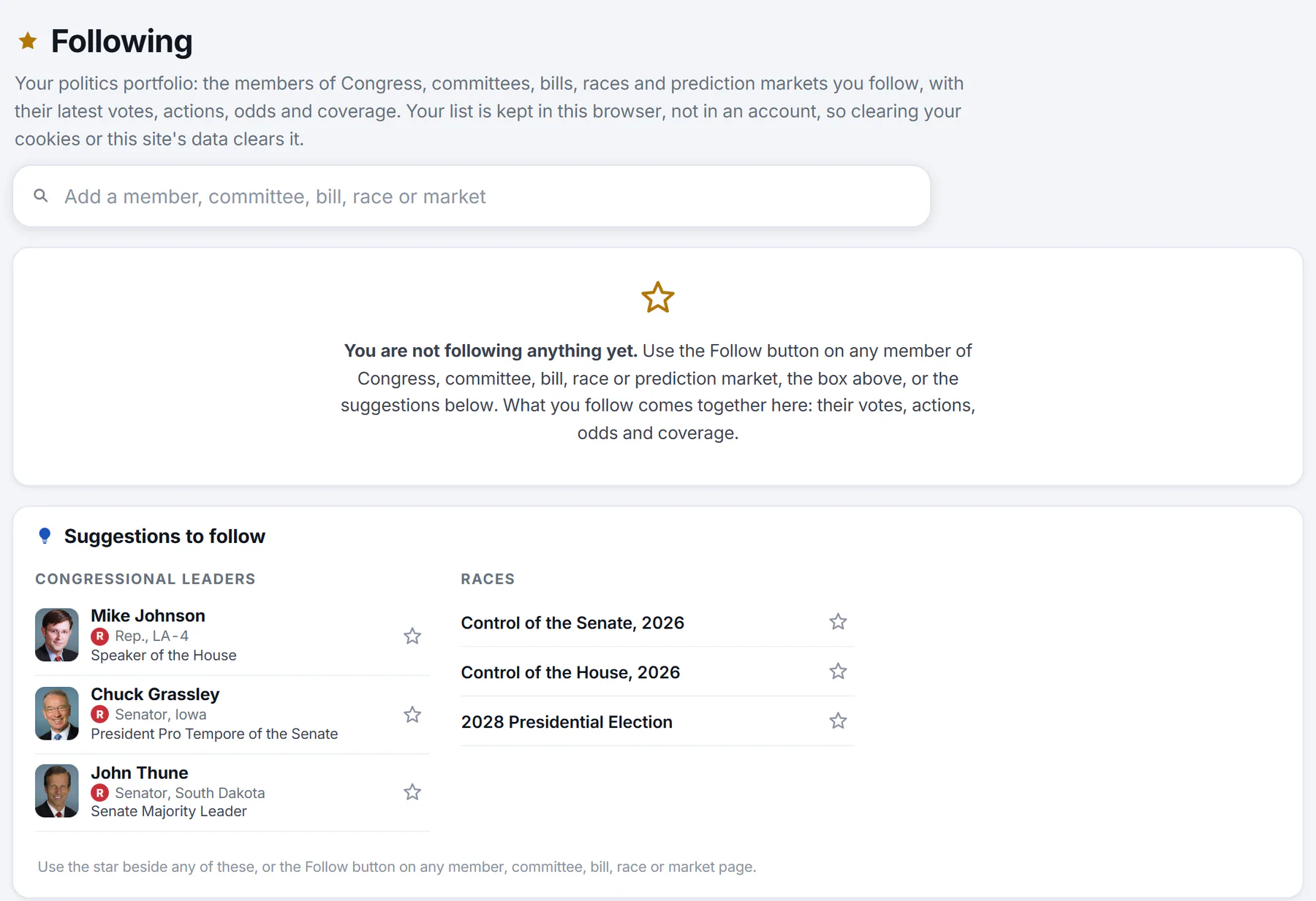Screen dimensions: 1316x901
Task: Open Control of the Senate, 2026 race
Action: click(572, 623)
